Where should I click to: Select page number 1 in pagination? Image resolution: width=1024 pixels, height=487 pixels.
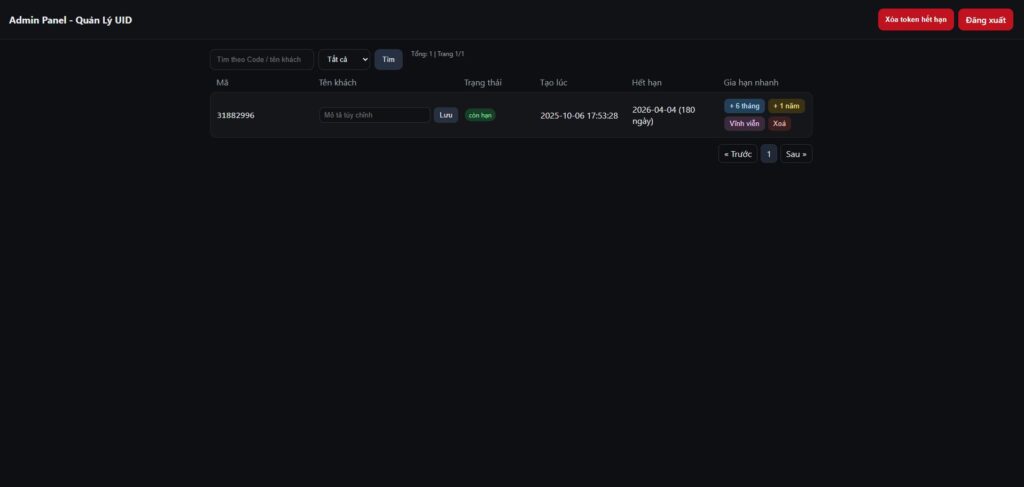tap(768, 154)
